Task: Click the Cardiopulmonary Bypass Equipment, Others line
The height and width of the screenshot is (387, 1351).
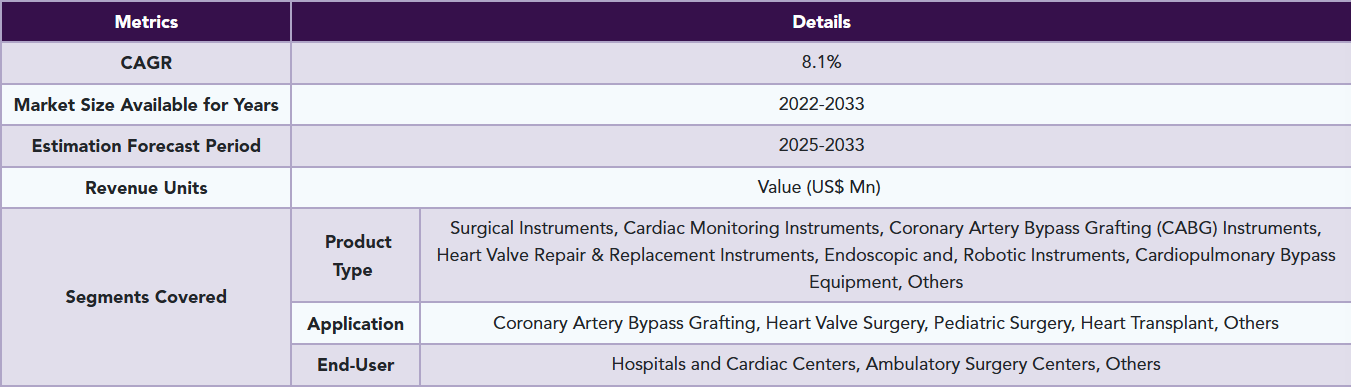Action: pyautogui.click(x=886, y=282)
